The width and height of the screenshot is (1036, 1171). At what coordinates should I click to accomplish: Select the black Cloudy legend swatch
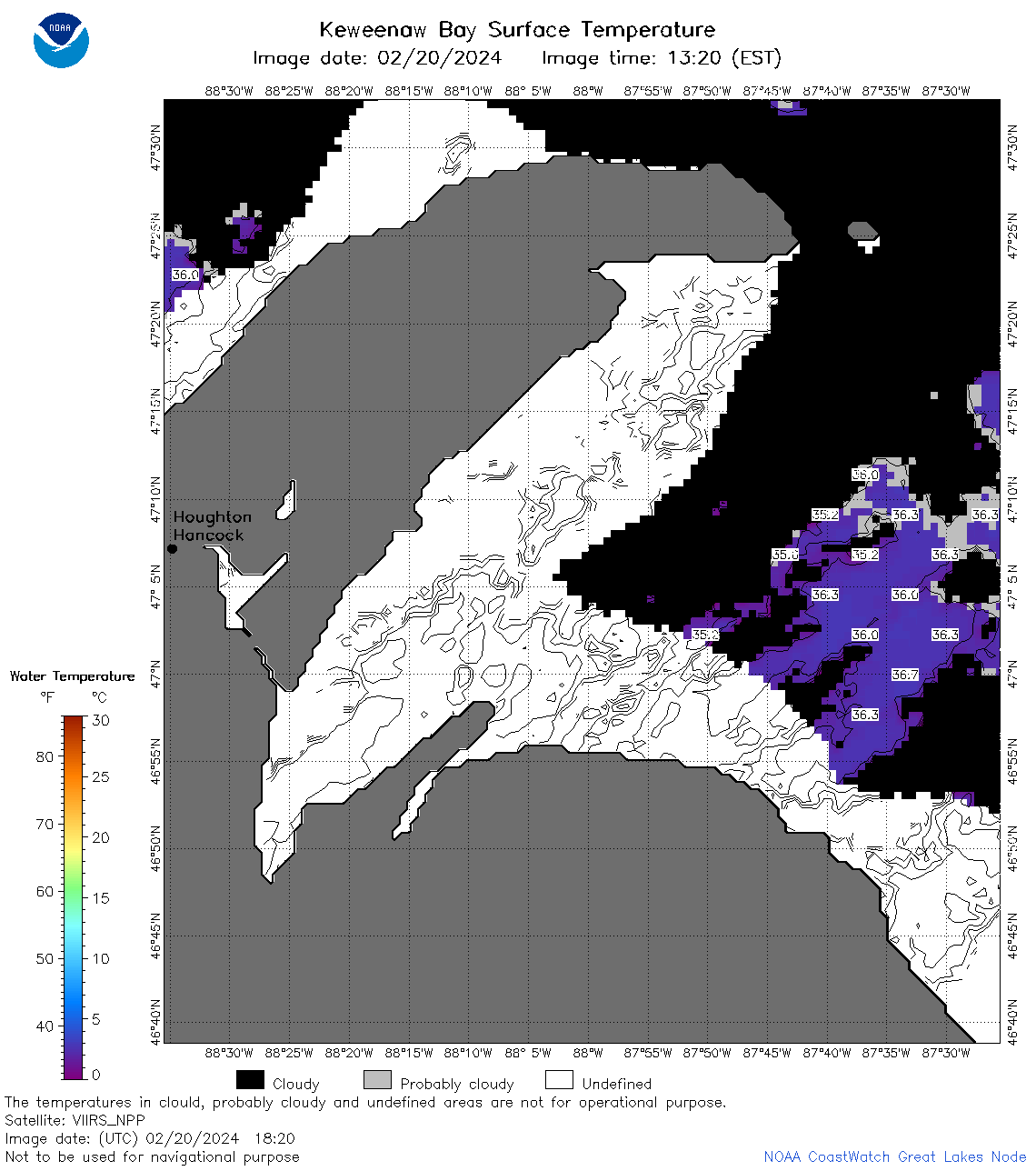(x=250, y=1080)
